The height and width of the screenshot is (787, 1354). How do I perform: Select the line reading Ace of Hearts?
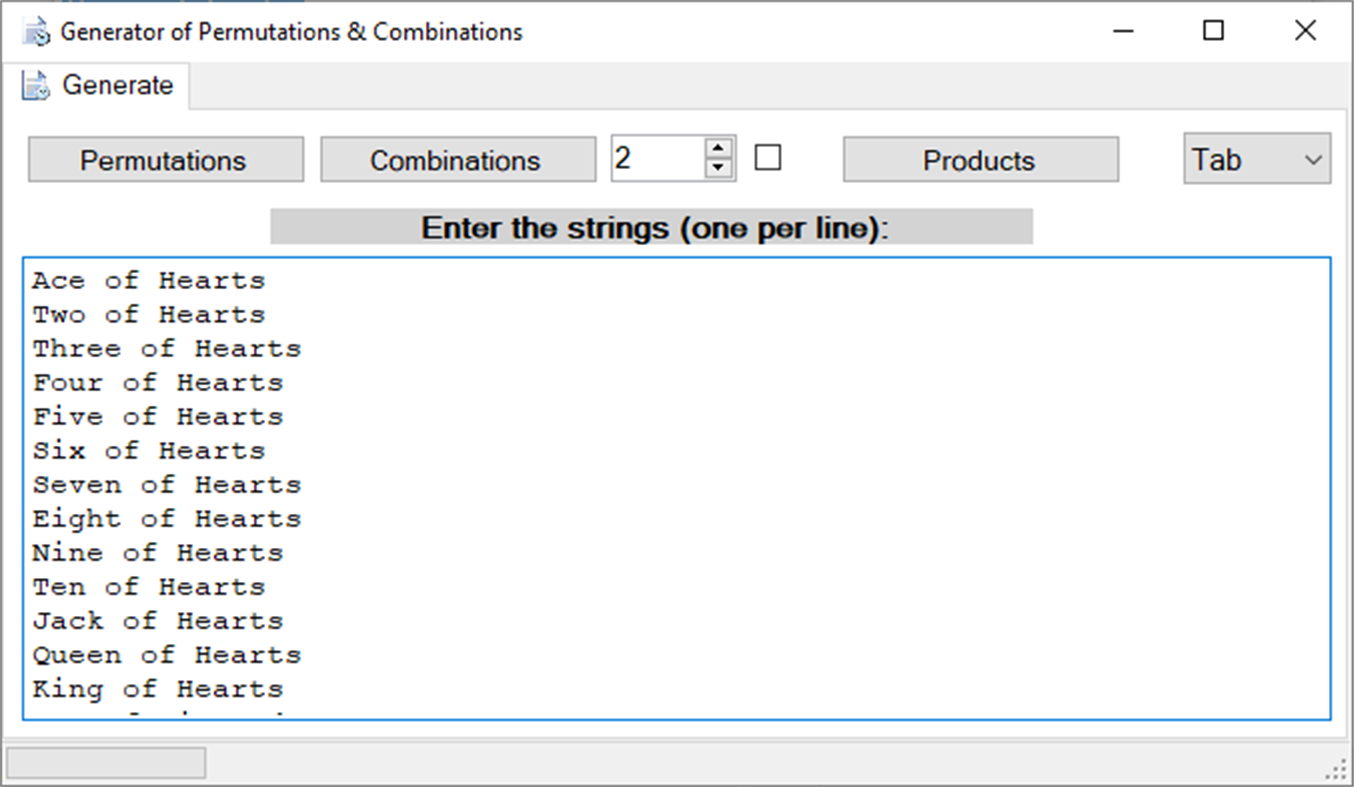[x=148, y=280]
